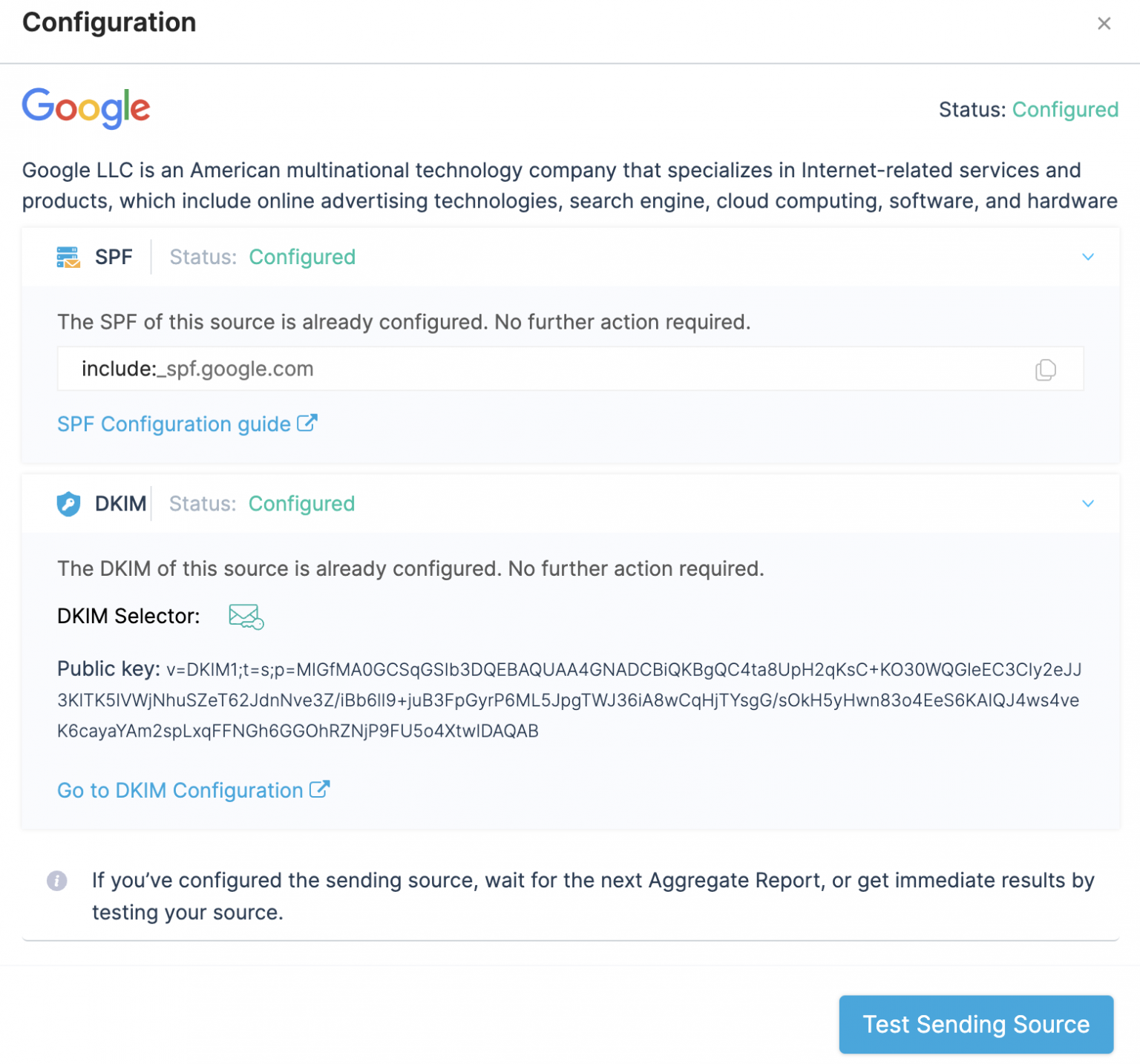Copy the SPF include record

point(1046,369)
